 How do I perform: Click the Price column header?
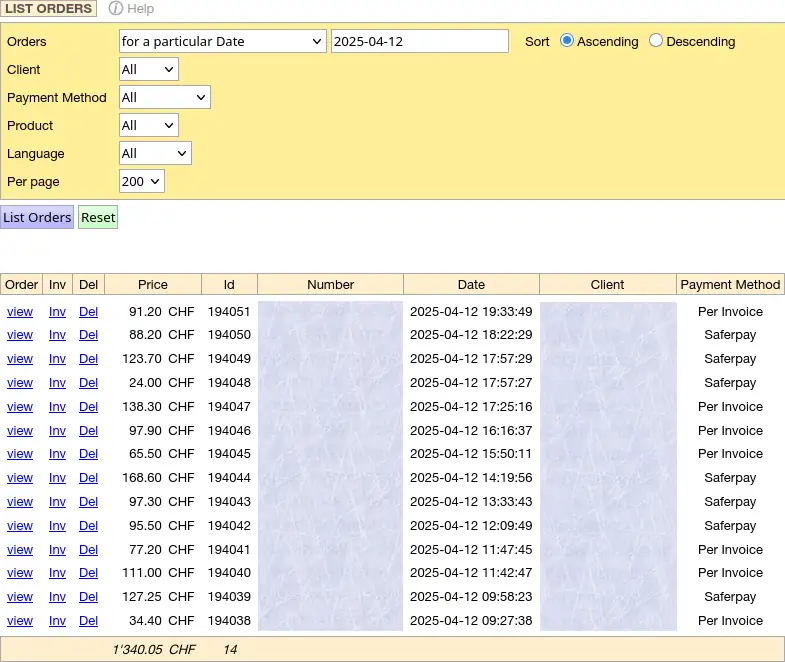153,284
